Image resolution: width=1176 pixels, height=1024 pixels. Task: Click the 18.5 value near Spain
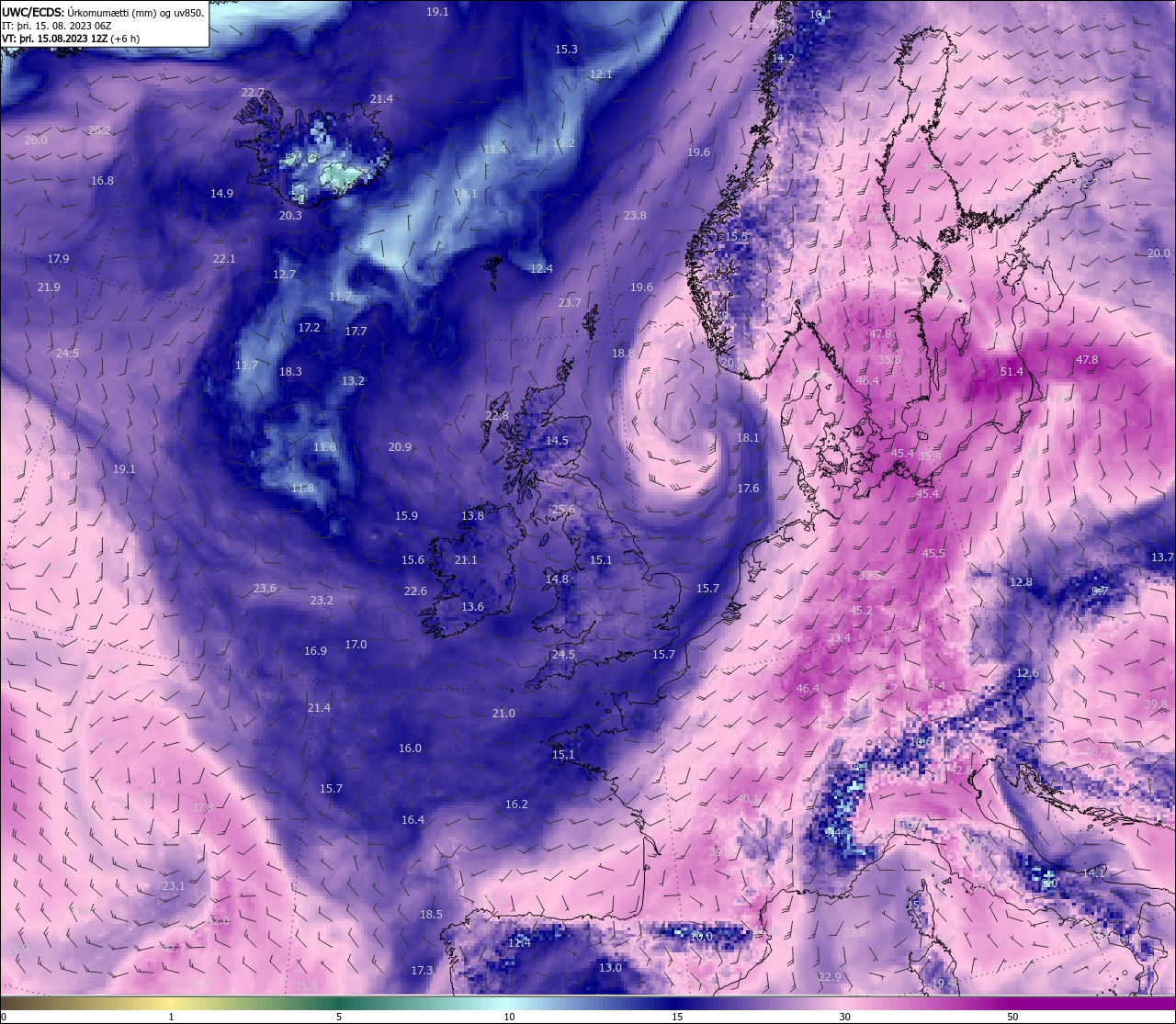pos(431,914)
